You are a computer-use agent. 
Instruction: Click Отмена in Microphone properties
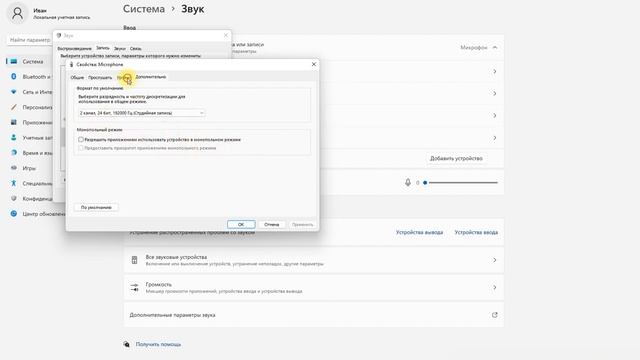coord(271,224)
